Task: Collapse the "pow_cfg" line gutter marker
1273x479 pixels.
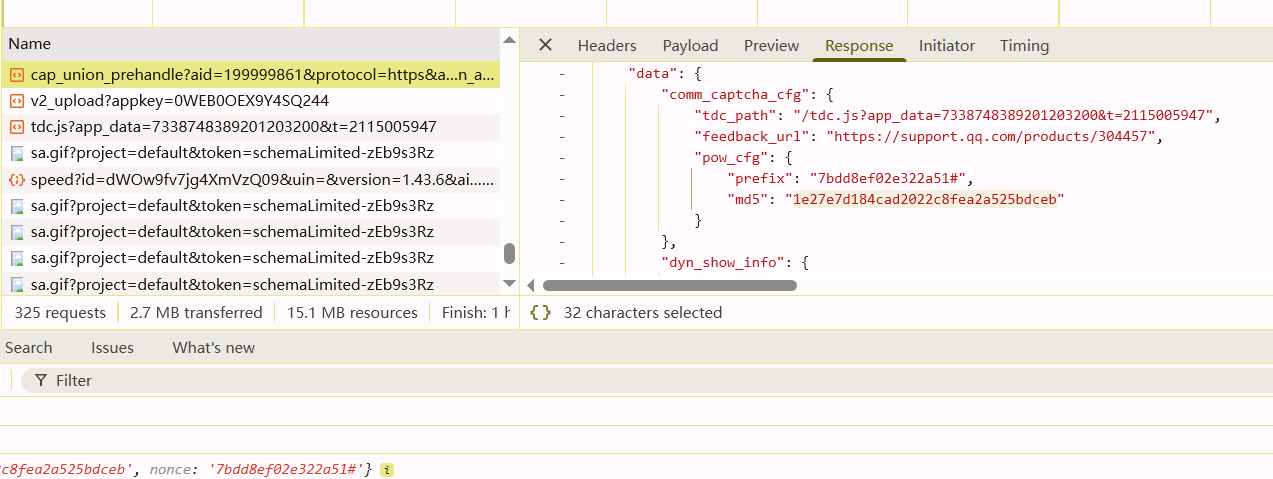Action: (562, 158)
